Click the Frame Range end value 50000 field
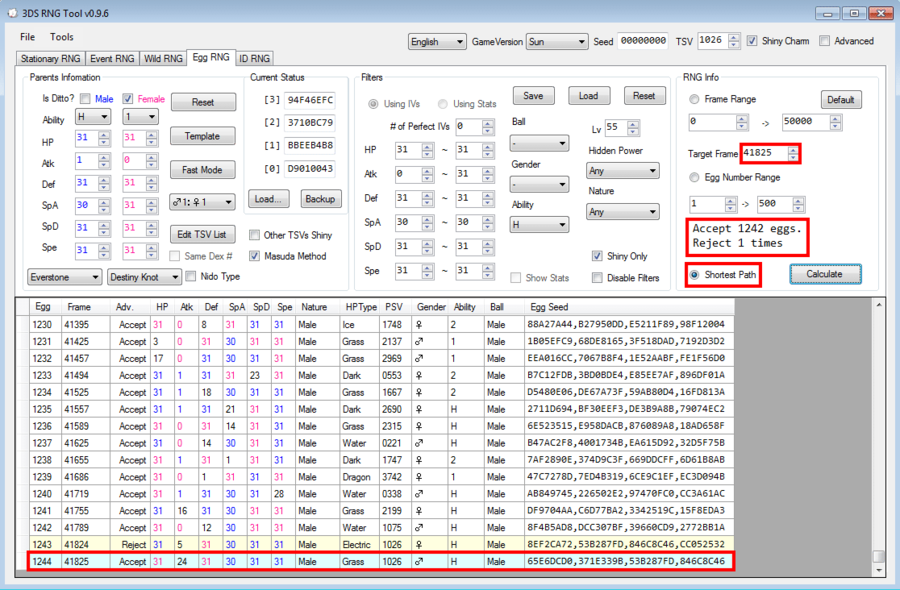900x590 pixels. [x=806, y=122]
